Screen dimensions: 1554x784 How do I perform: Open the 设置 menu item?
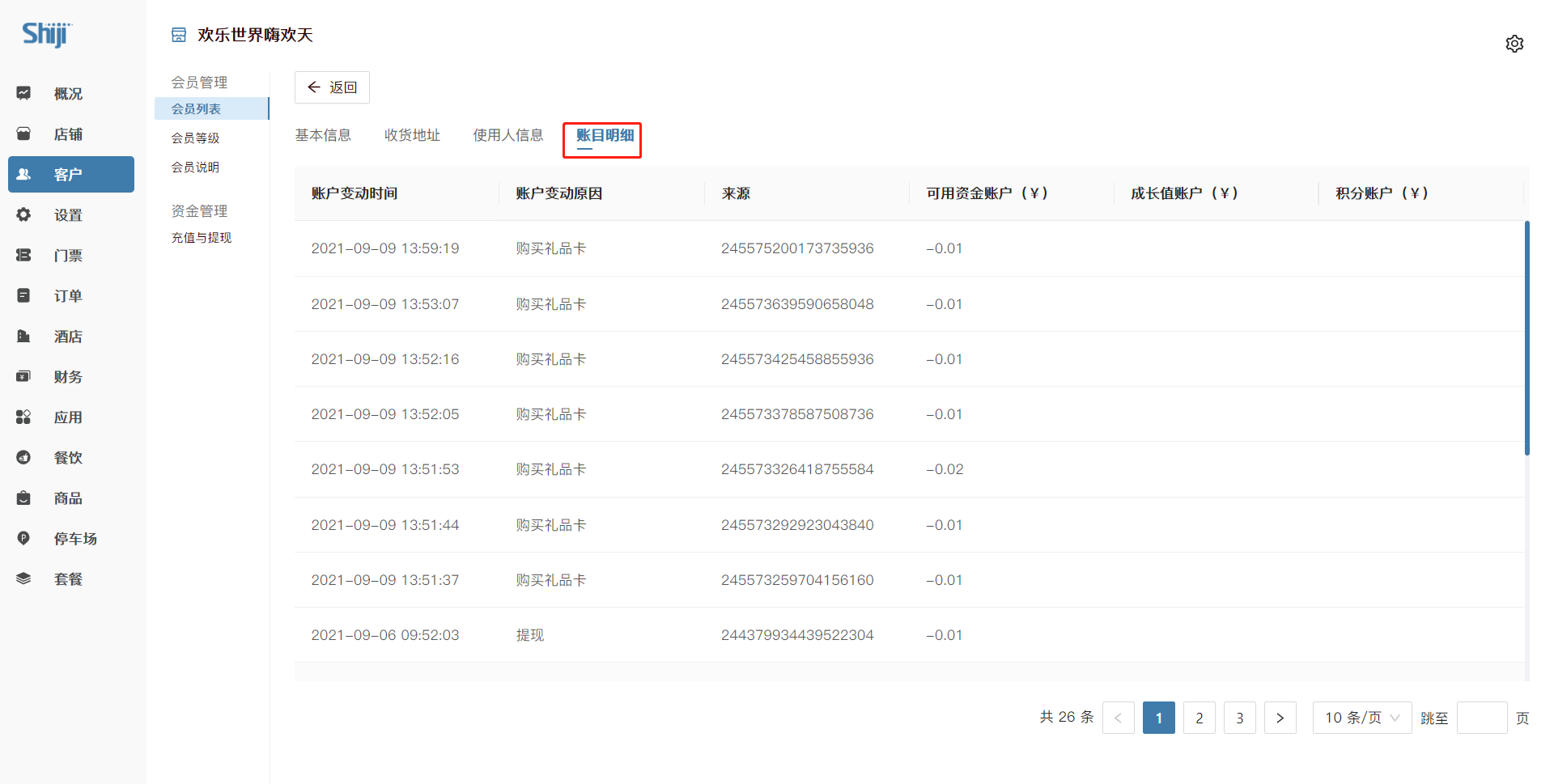[71, 215]
